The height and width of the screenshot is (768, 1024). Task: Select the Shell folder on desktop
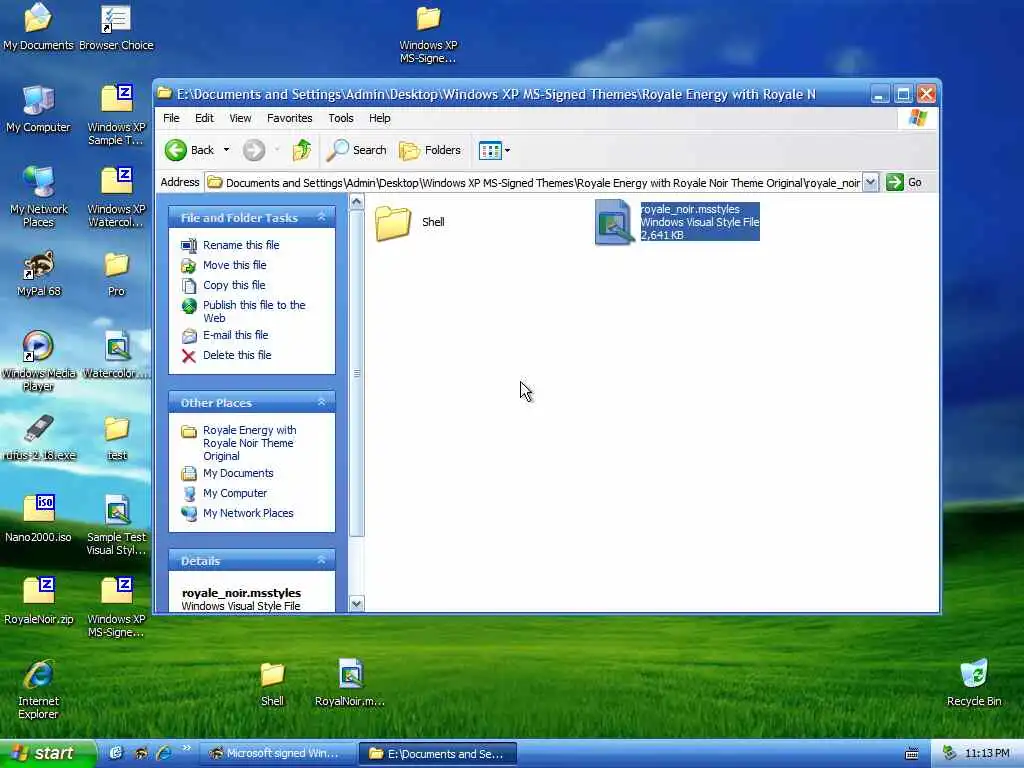tap(272, 683)
